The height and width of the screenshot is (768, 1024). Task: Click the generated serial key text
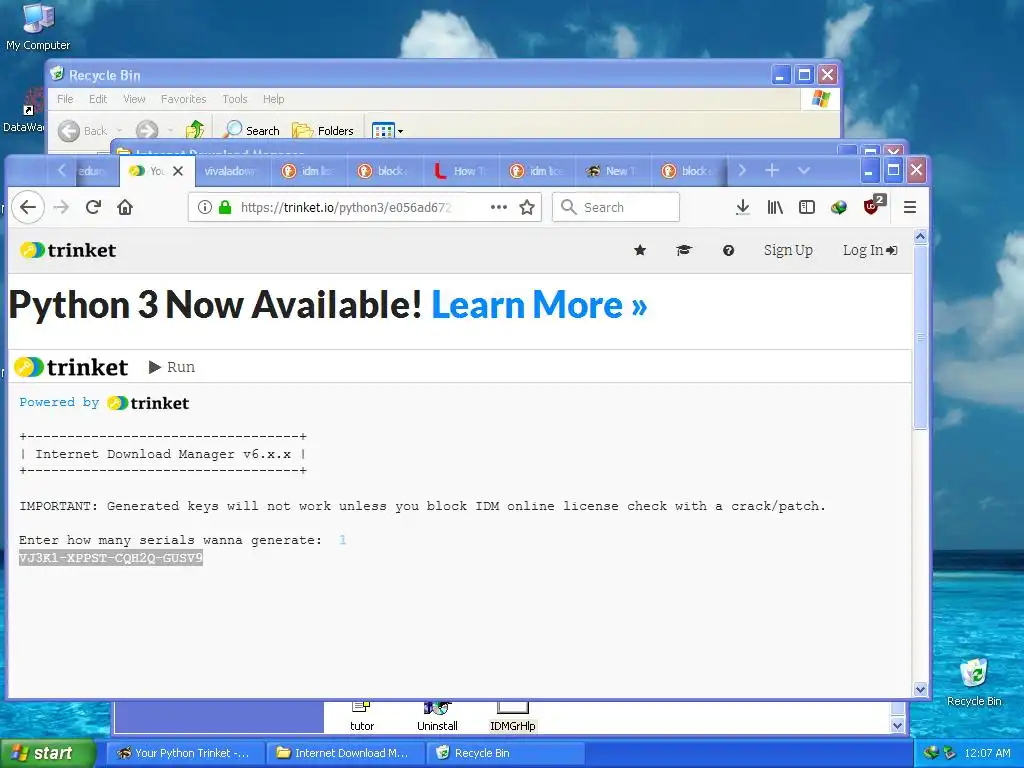point(111,558)
